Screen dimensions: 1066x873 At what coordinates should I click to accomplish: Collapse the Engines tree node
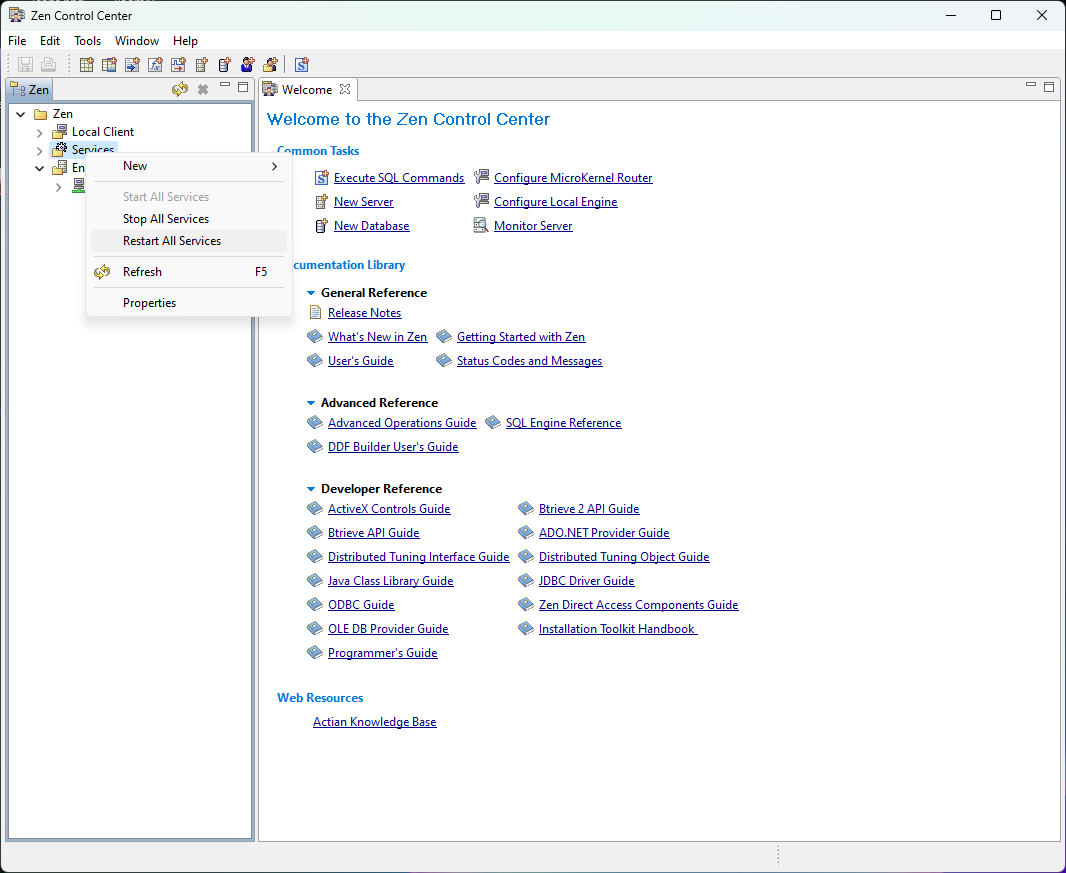click(x=39, y=168)
